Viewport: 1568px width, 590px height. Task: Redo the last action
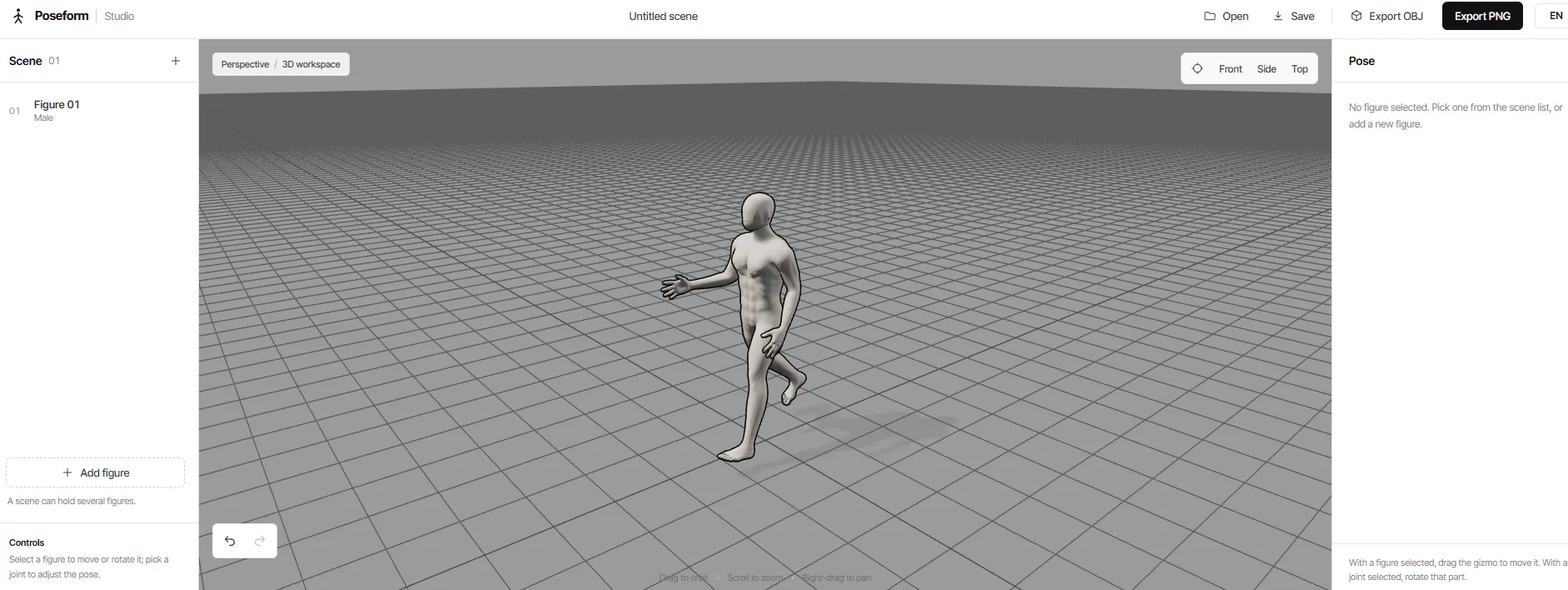pyautogui.click(x=260, y=541)
